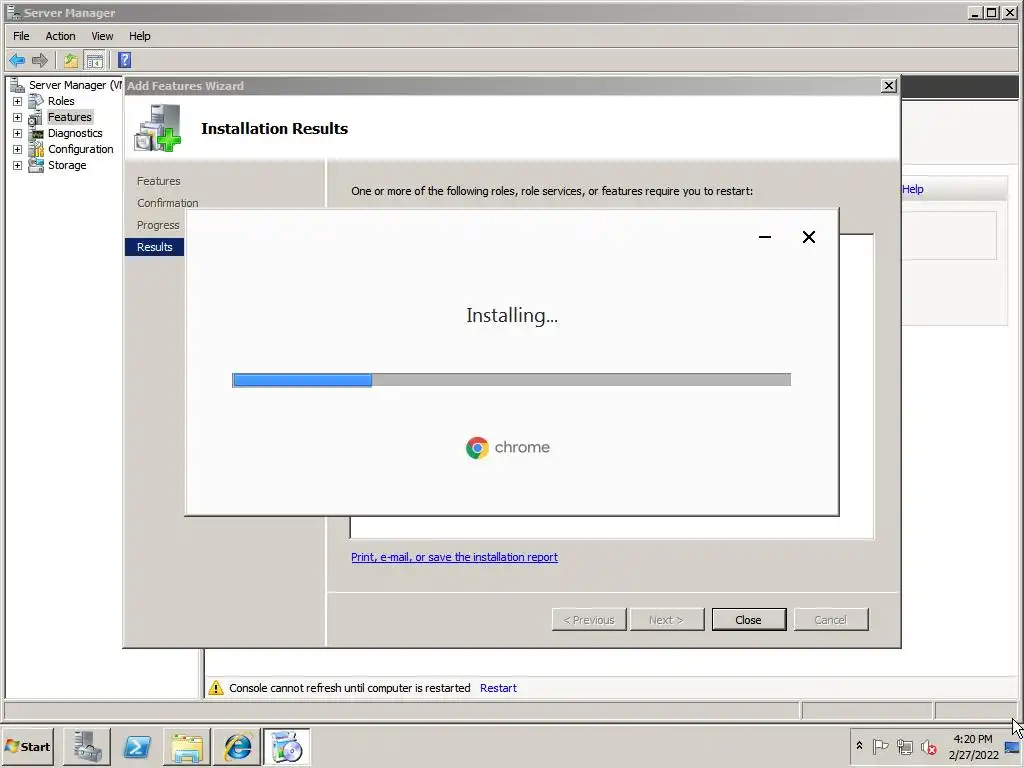Open the Action menu
Image resolution: width=1024 pixels, height=768 pixels.
click(x=60, y=36)
